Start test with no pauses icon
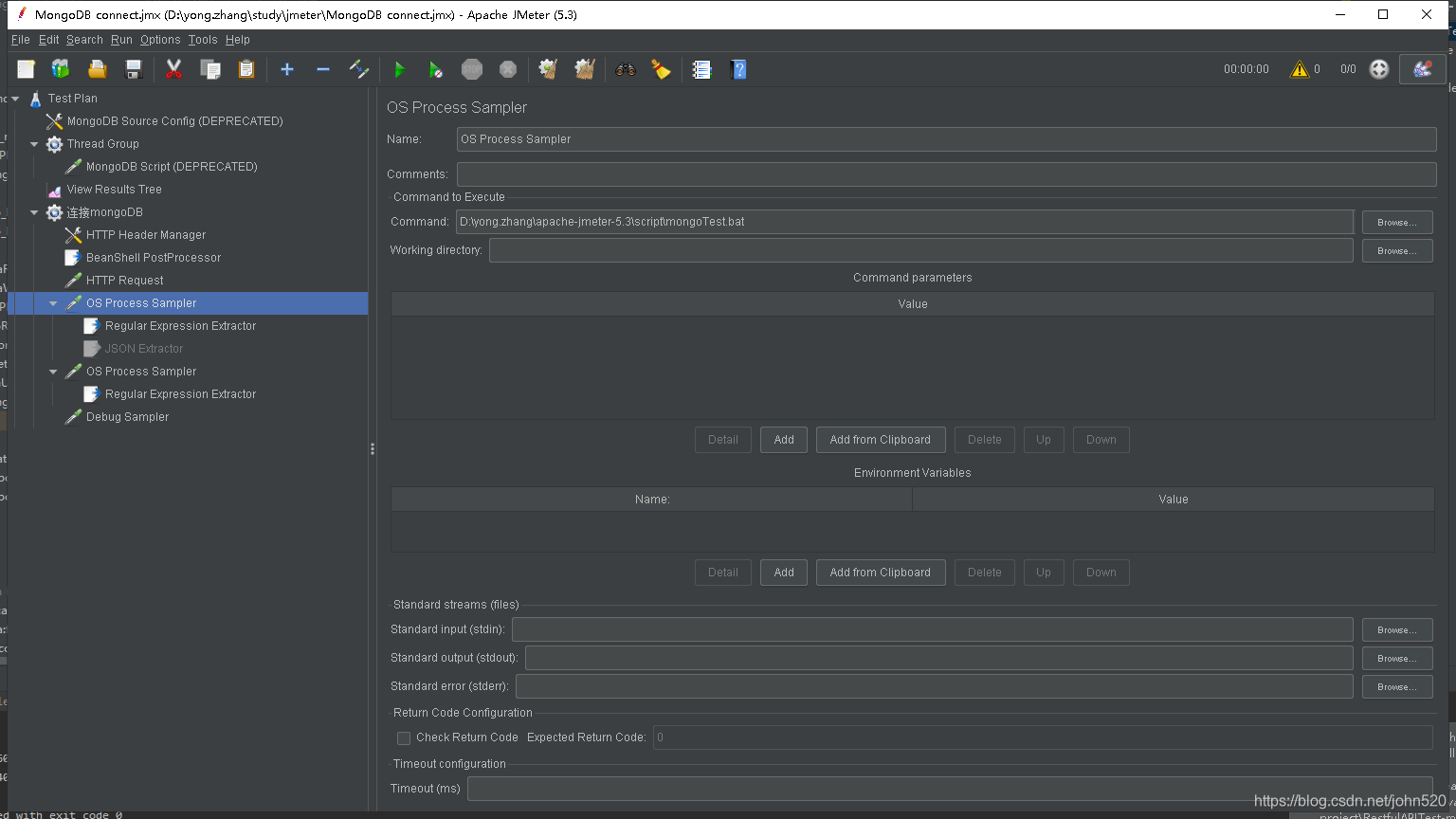Viewport: 1456px width, 819px height. coord(435,69)
